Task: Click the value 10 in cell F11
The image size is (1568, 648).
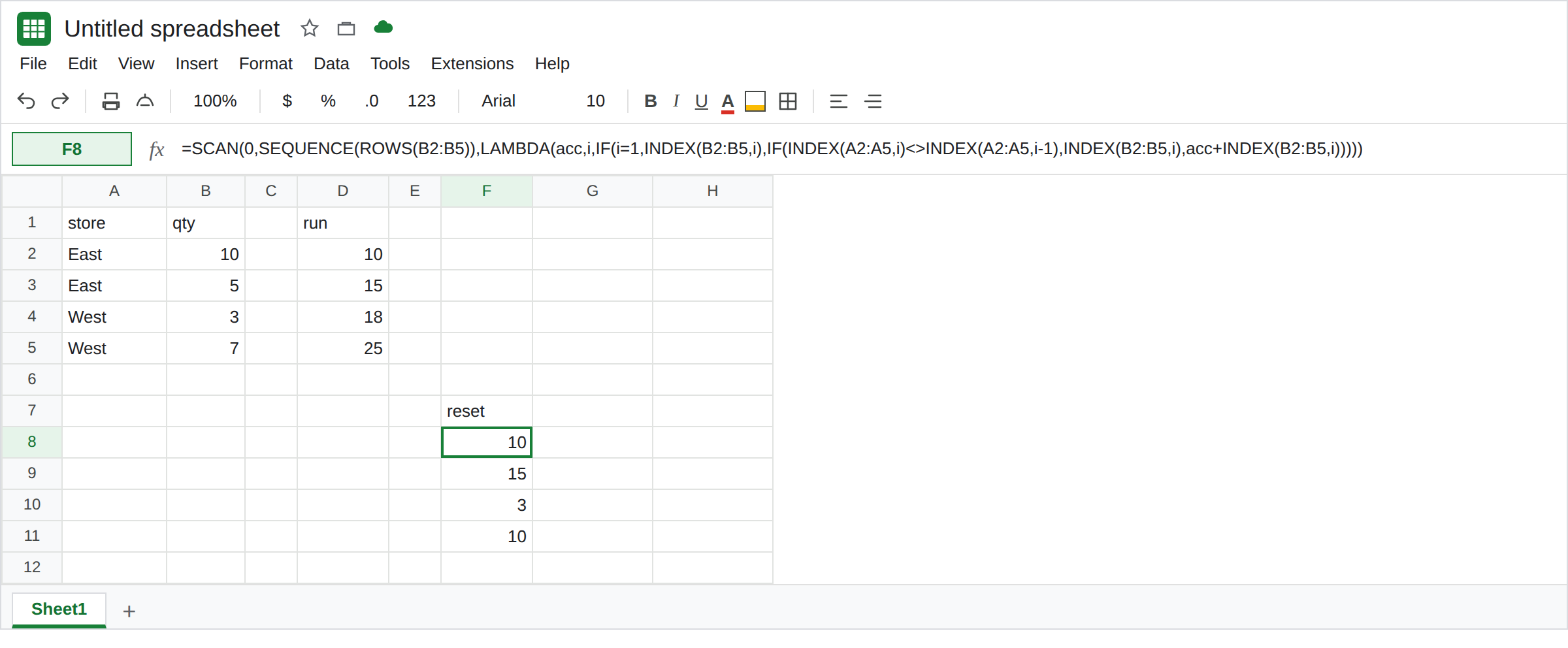Action: point(487,536)
